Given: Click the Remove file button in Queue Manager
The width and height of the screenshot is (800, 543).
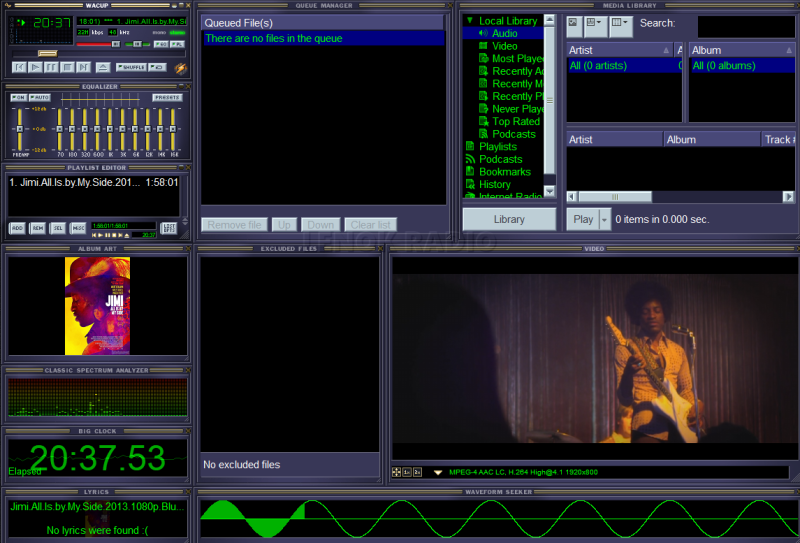Looking at the screenshot, I should click(x=234, y=225).
